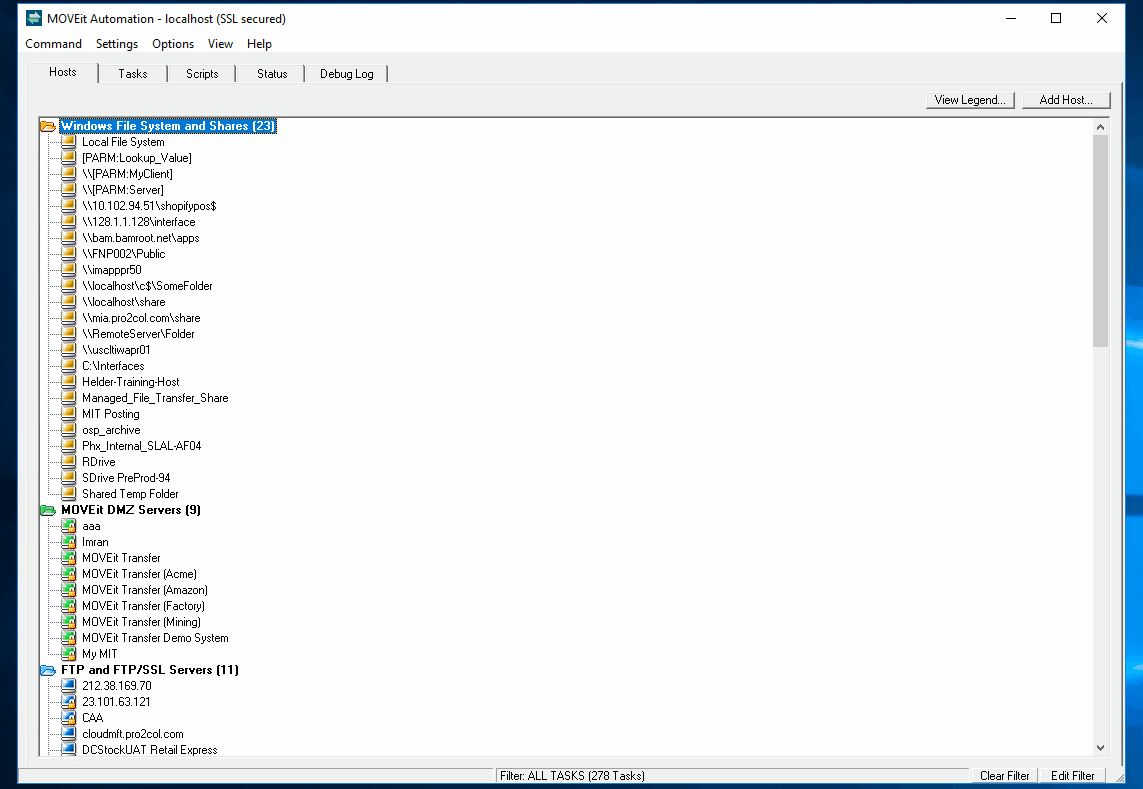Open the Help menu
Viewport: 1143px width, 789px height.
coord(259,44)
